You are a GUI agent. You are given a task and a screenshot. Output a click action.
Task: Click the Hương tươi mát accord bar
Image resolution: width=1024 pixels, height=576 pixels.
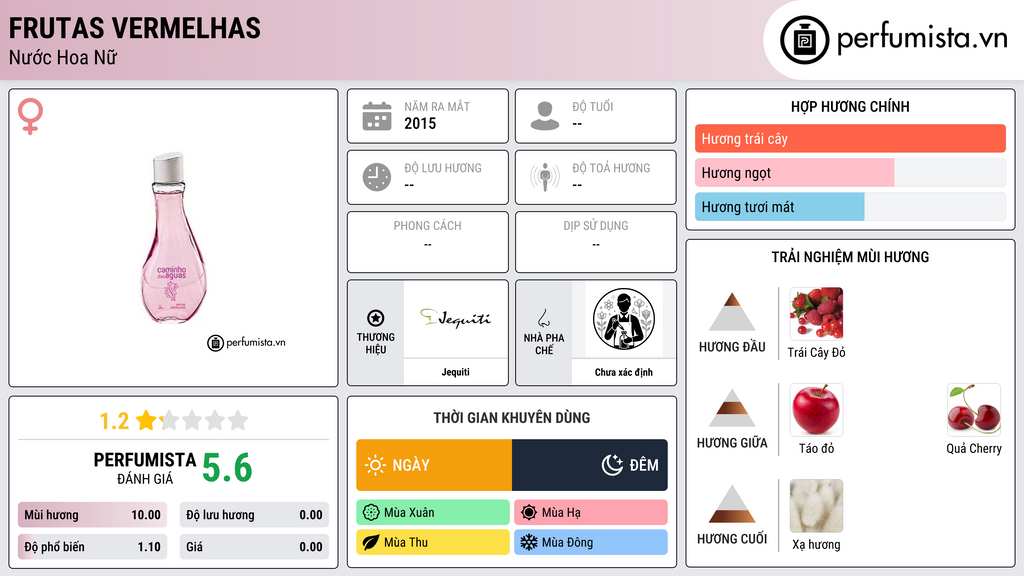click(850, 206)
